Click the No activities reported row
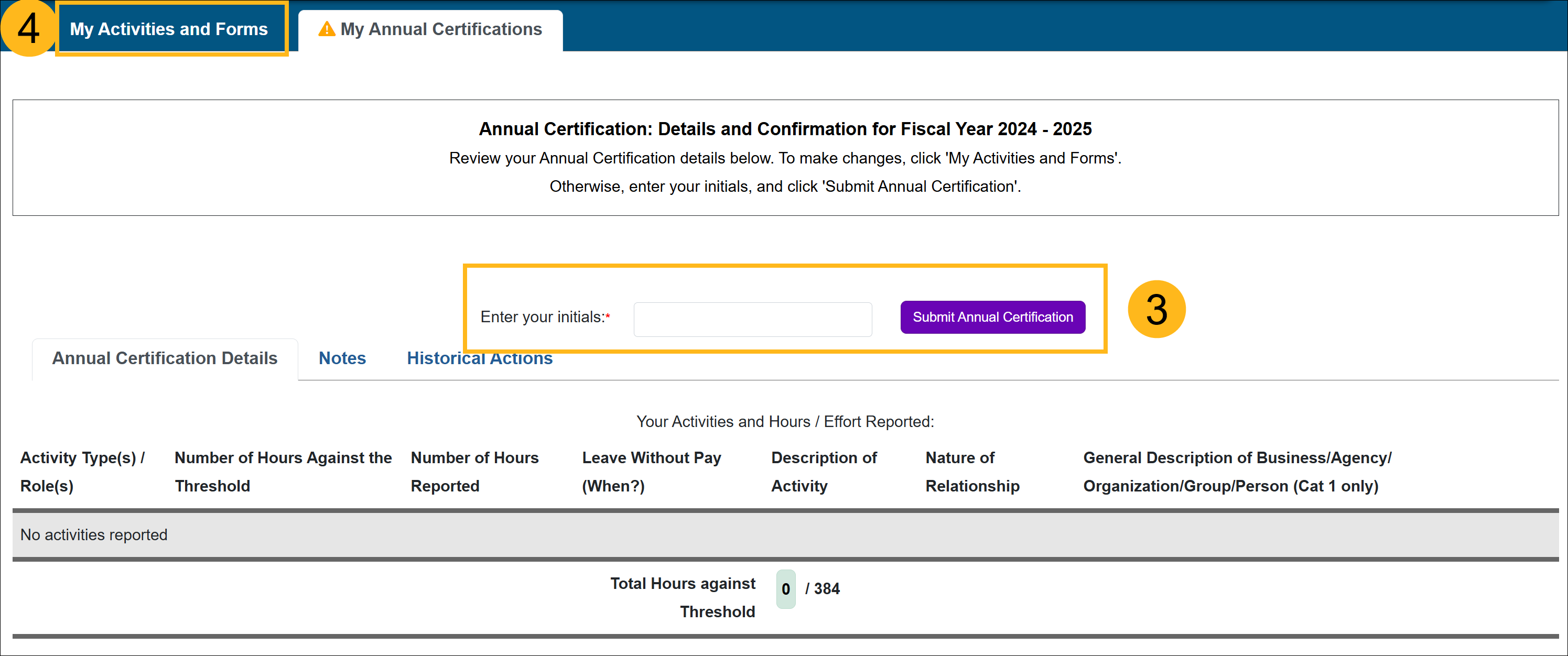The width and height of the screenshot is (1568, 656). [x=94, y=535]
